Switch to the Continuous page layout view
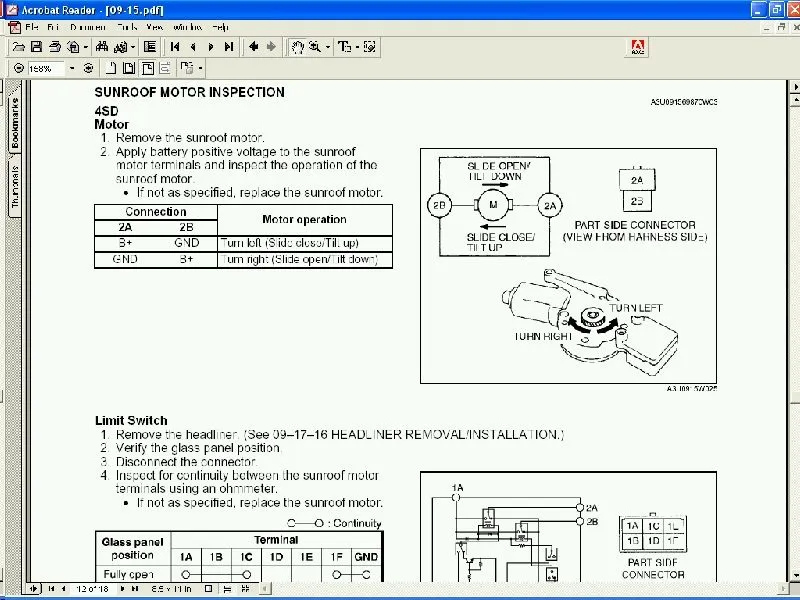 coord(227,588)
